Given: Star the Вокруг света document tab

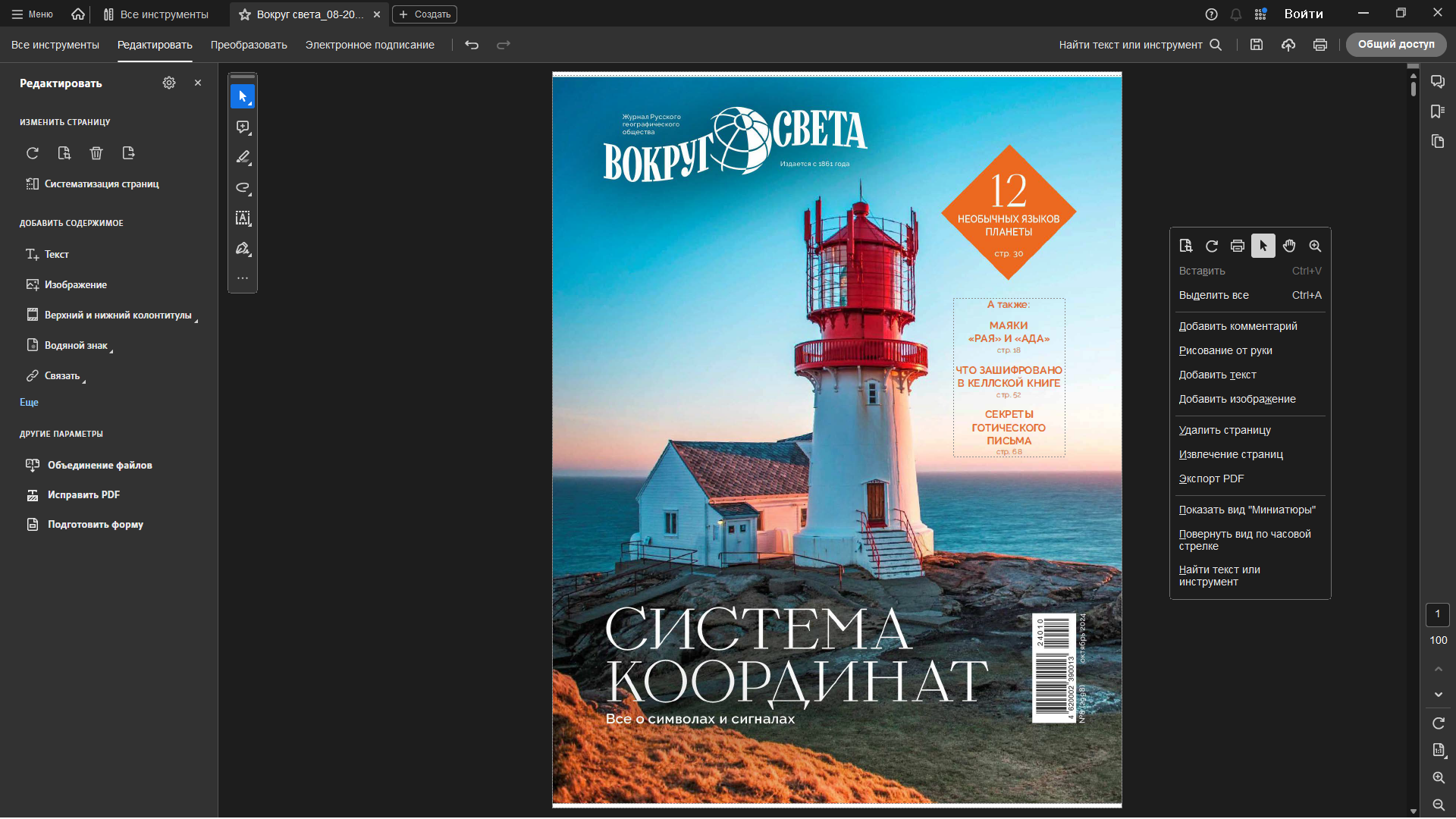Looking at the screenshot, I should [x=244, y=14].
